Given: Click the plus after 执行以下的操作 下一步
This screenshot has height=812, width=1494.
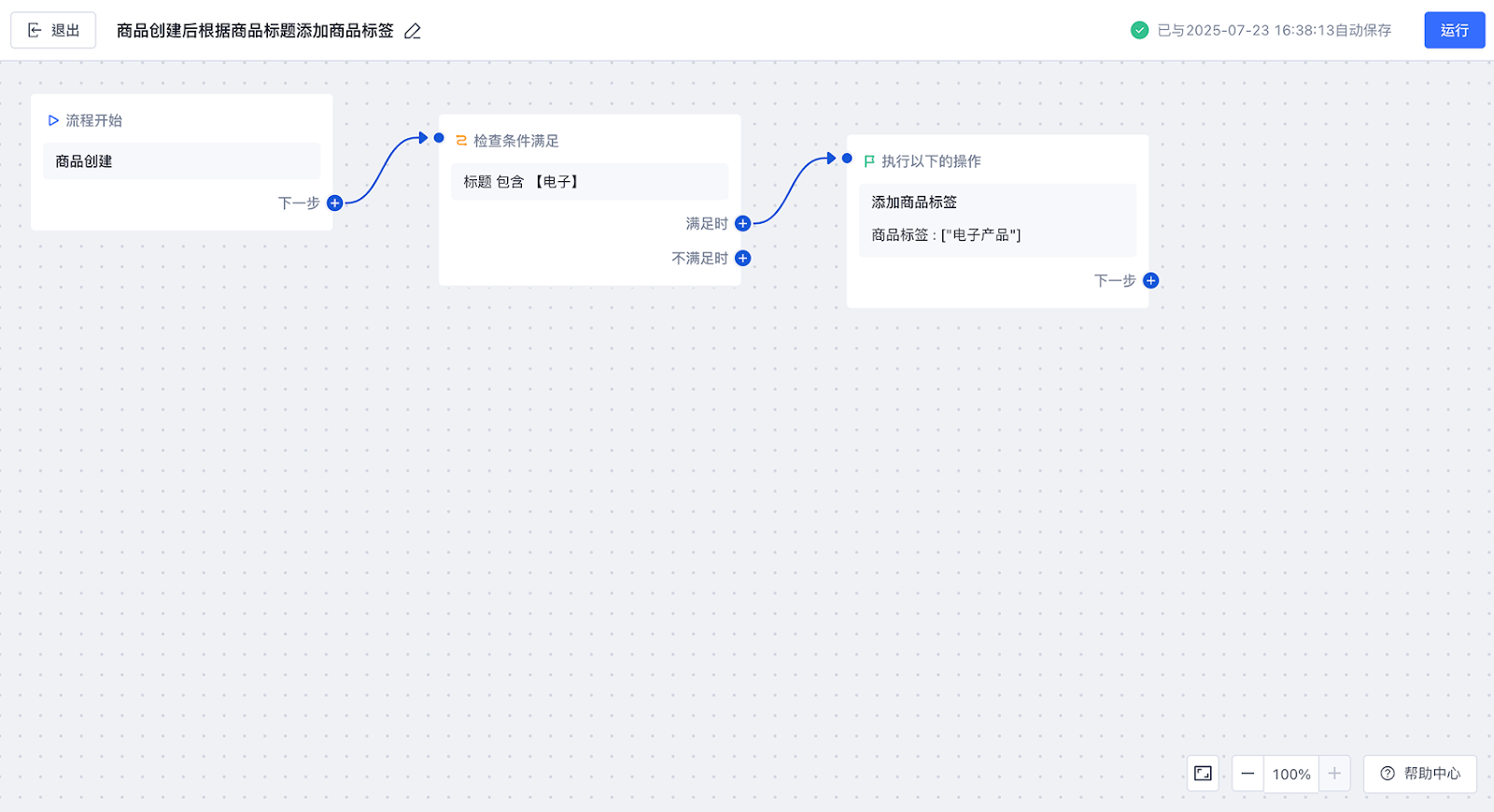Looking at the screenshot, I should point(1150,281).
